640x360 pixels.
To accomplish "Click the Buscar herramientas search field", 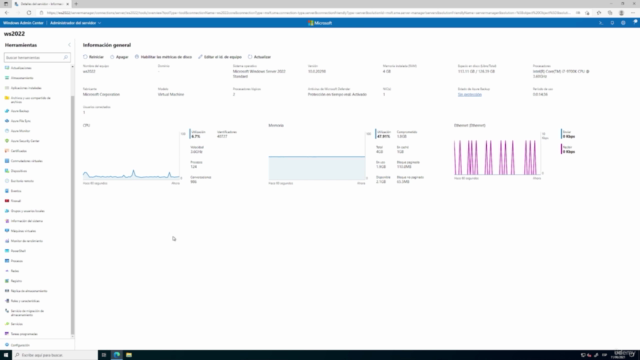I will pos(37,58).
